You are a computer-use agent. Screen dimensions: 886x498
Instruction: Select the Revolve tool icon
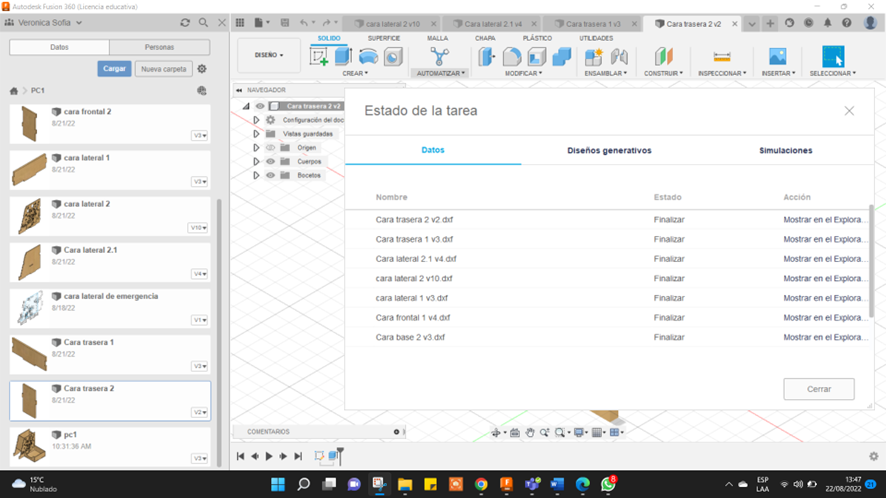[x=368, y=57]
